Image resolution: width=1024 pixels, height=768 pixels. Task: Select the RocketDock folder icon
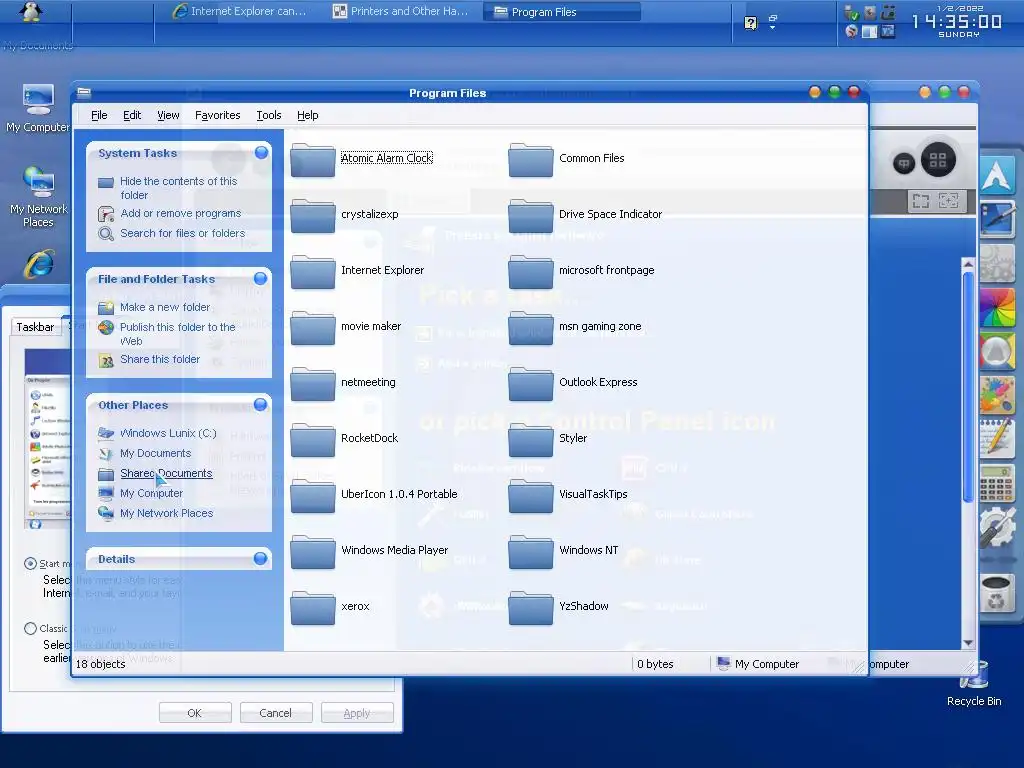[x=313, y=441]
